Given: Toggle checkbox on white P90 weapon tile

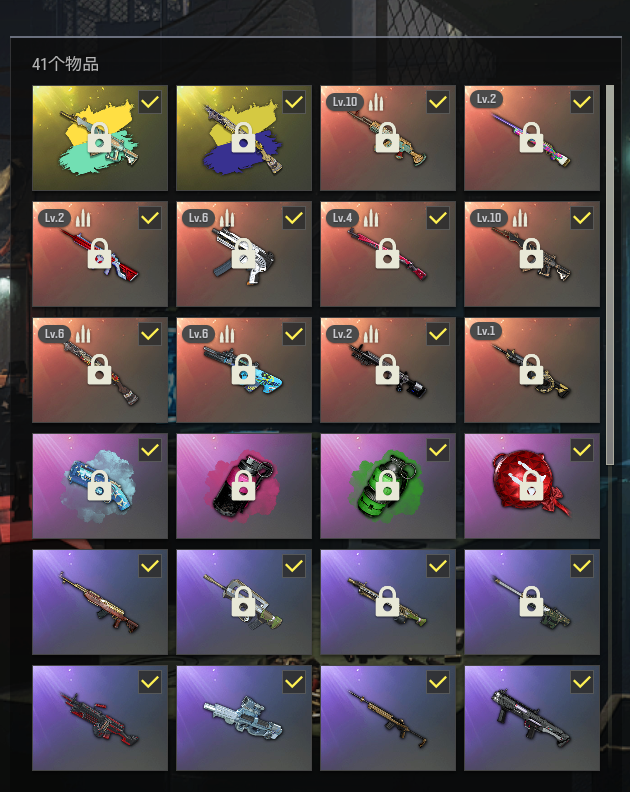Looking at the screenshot, I should click(x=294, y=682).
